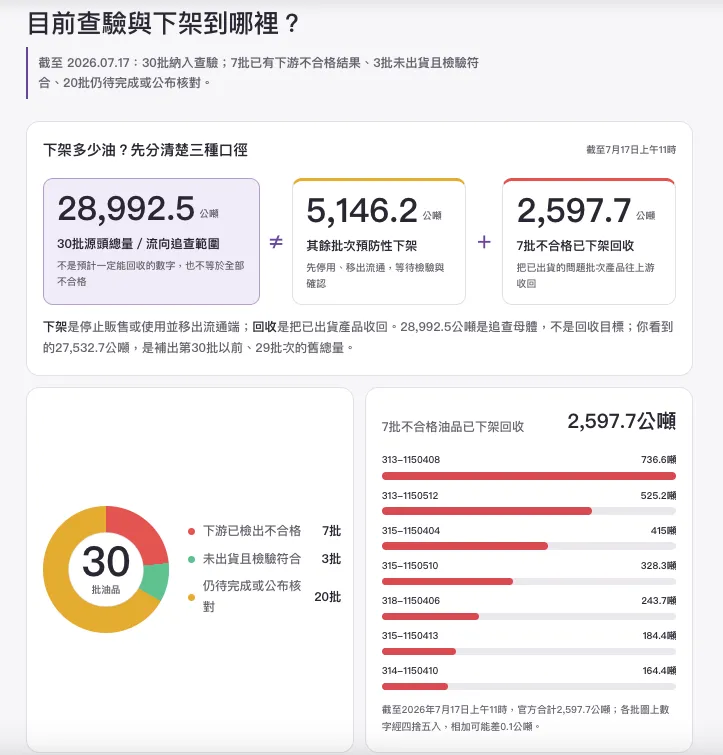
Task: Click the yellow legend dot for 仍待完成或公布核對
Action: 191,598
